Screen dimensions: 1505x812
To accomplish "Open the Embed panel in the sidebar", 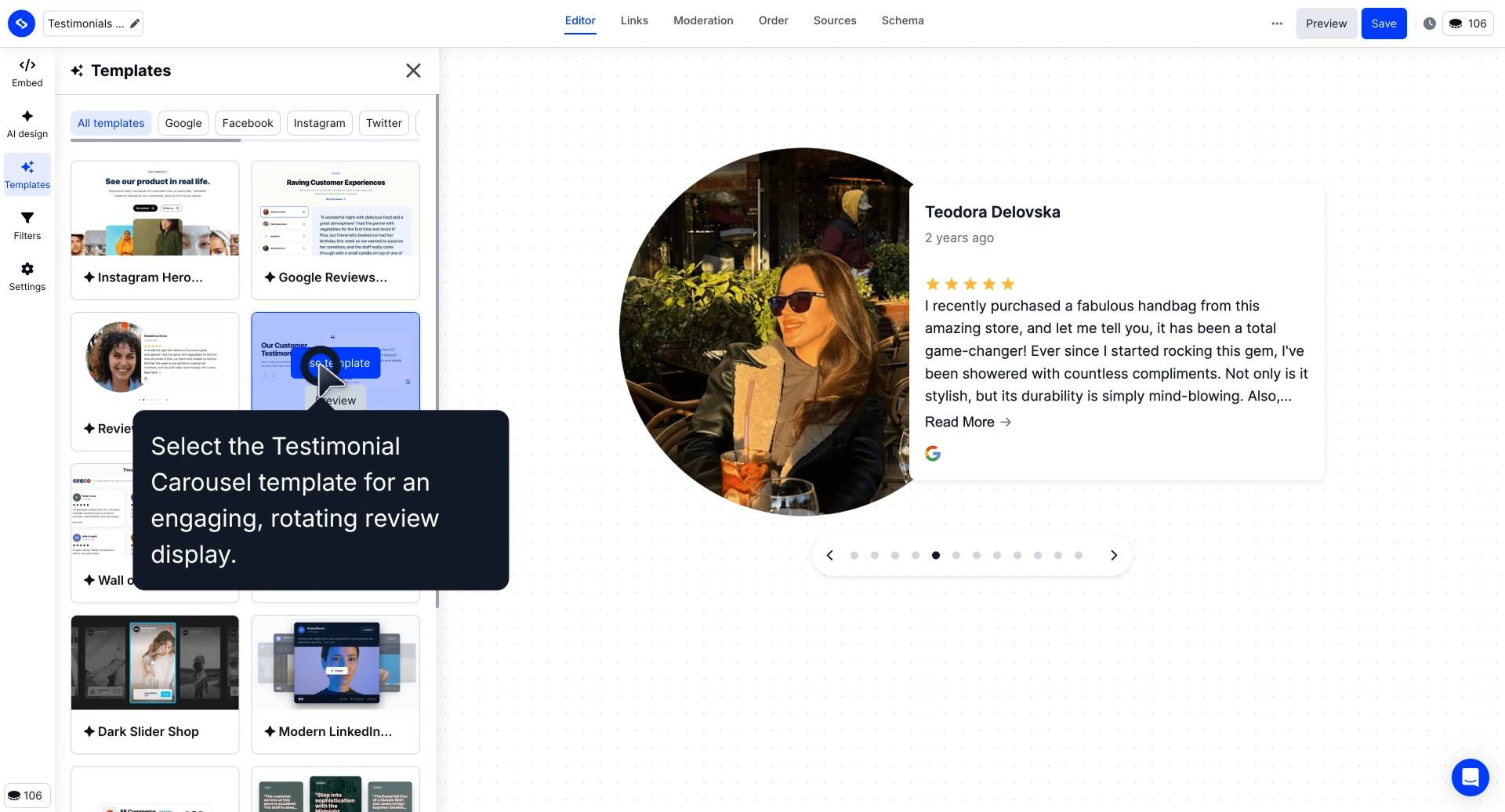I will point(27,72).
